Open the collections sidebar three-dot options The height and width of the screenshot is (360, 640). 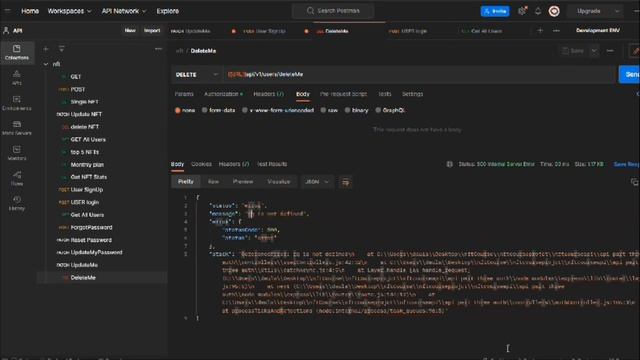(158, 49)
